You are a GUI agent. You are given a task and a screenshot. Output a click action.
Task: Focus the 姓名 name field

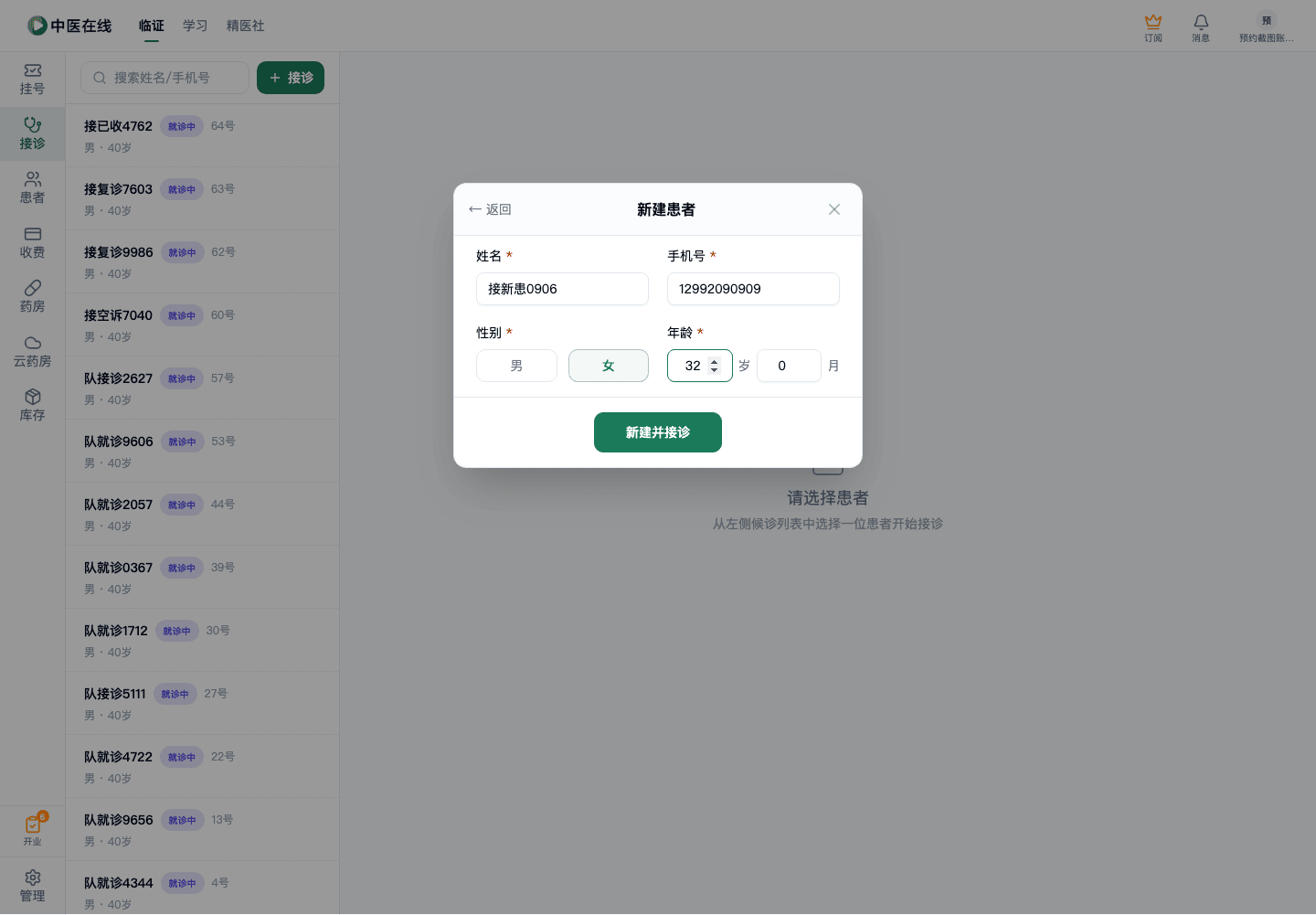click(562, 289)
